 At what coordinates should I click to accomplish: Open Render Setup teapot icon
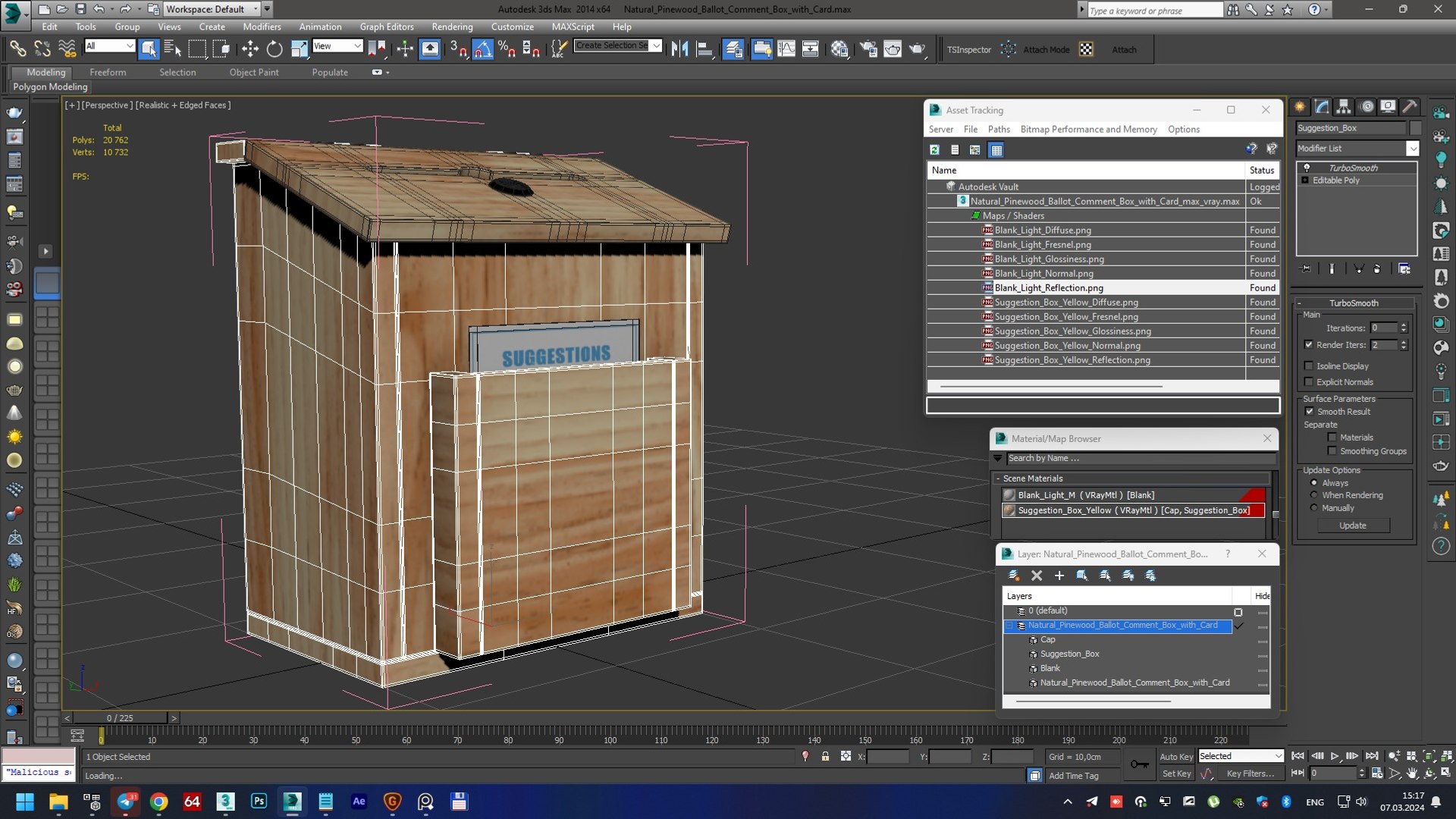coord(868,49)
